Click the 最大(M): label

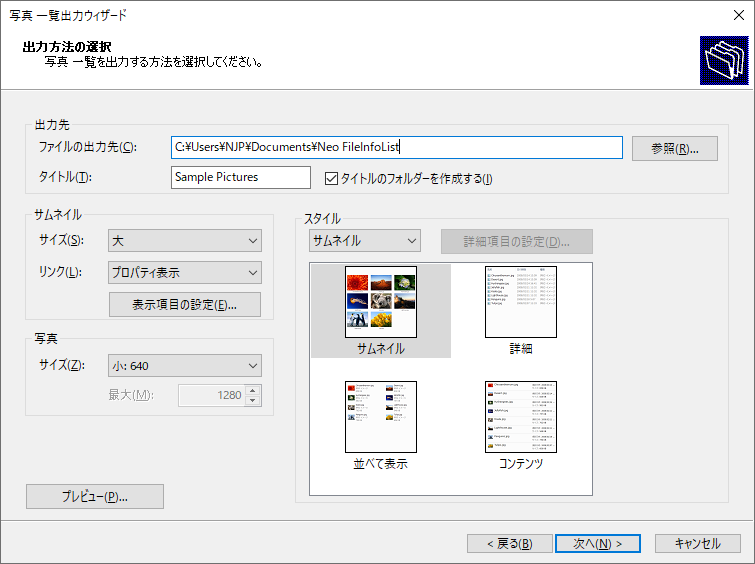(x=131, y=395)
